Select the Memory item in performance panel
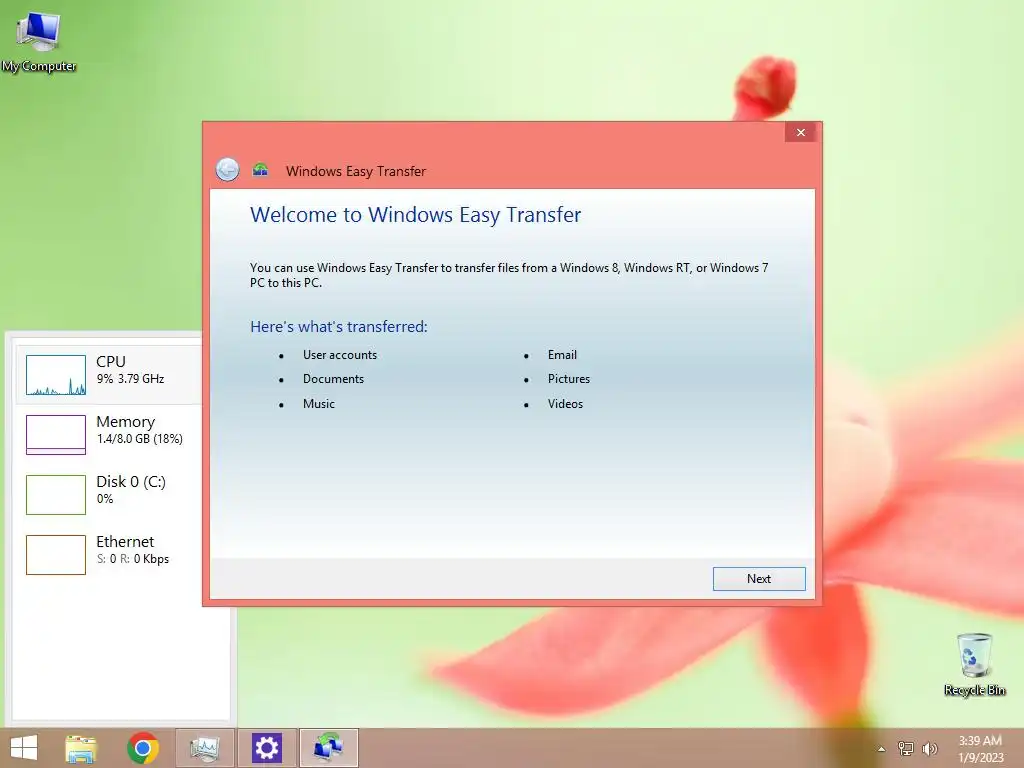Screen dimensions: 1024x768 pyautogui.click(x=109, y=434)
